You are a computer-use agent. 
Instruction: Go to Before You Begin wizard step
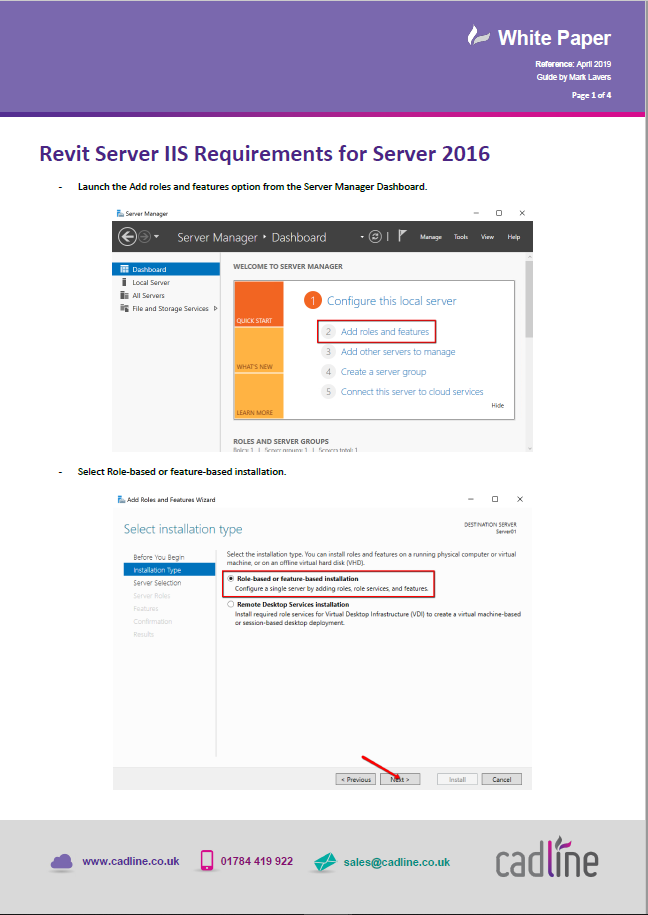point(159,557)
